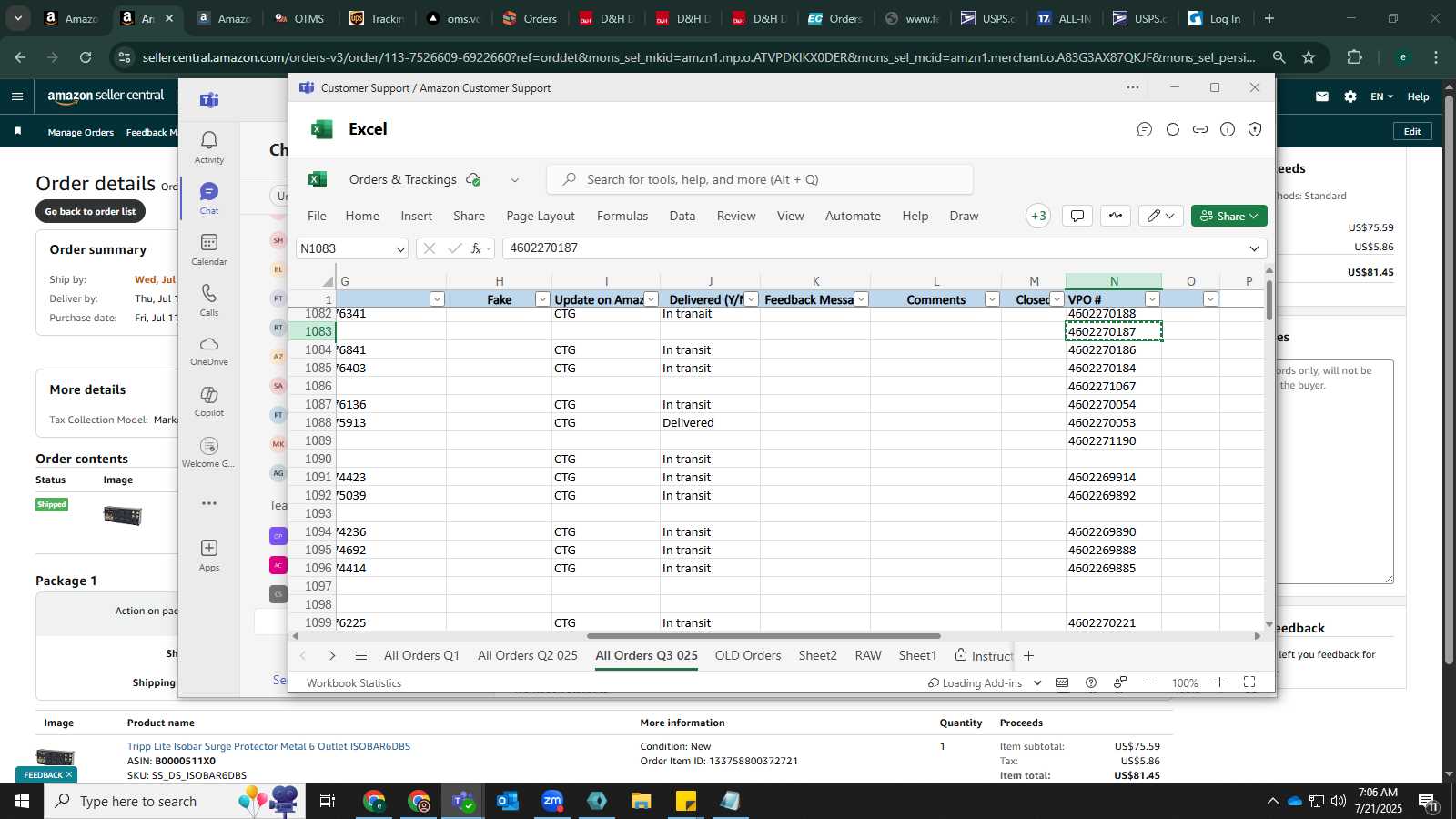Click the info icon in Excel header

click(1227, 129)
